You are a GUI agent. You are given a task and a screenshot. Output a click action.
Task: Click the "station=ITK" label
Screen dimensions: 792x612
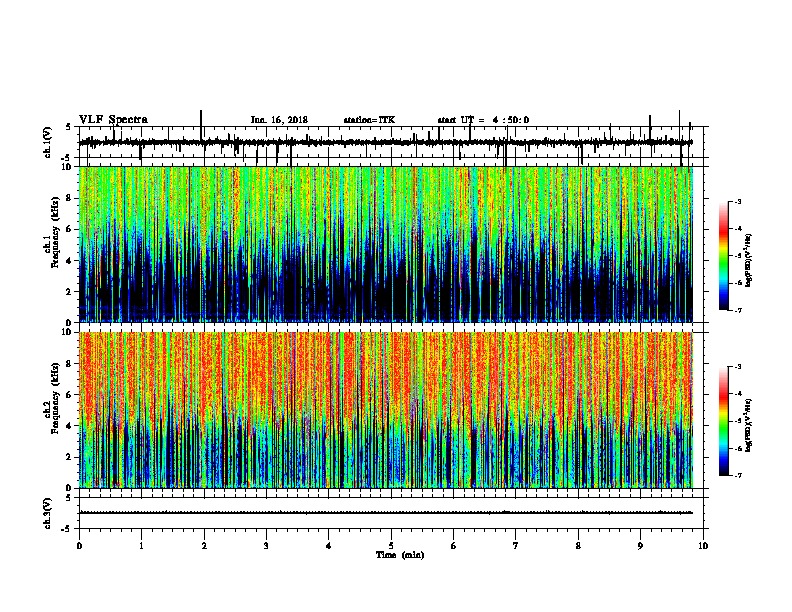click(369, 120)
